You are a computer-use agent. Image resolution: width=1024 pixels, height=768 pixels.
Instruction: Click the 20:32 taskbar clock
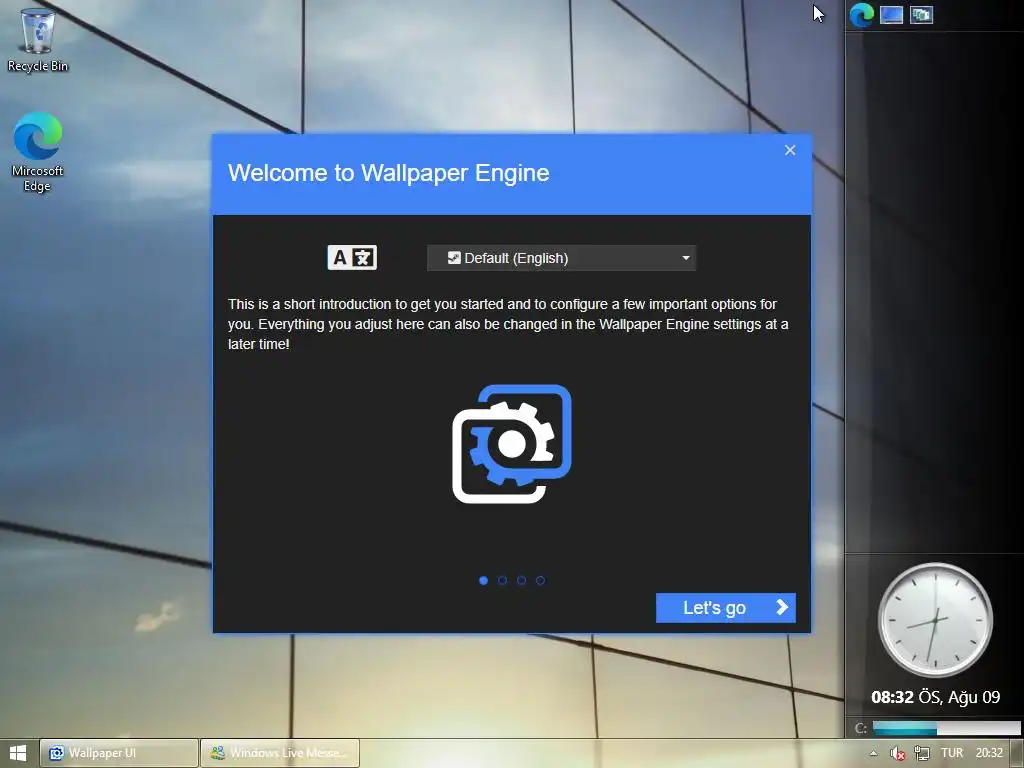click(x=989, y=753)
